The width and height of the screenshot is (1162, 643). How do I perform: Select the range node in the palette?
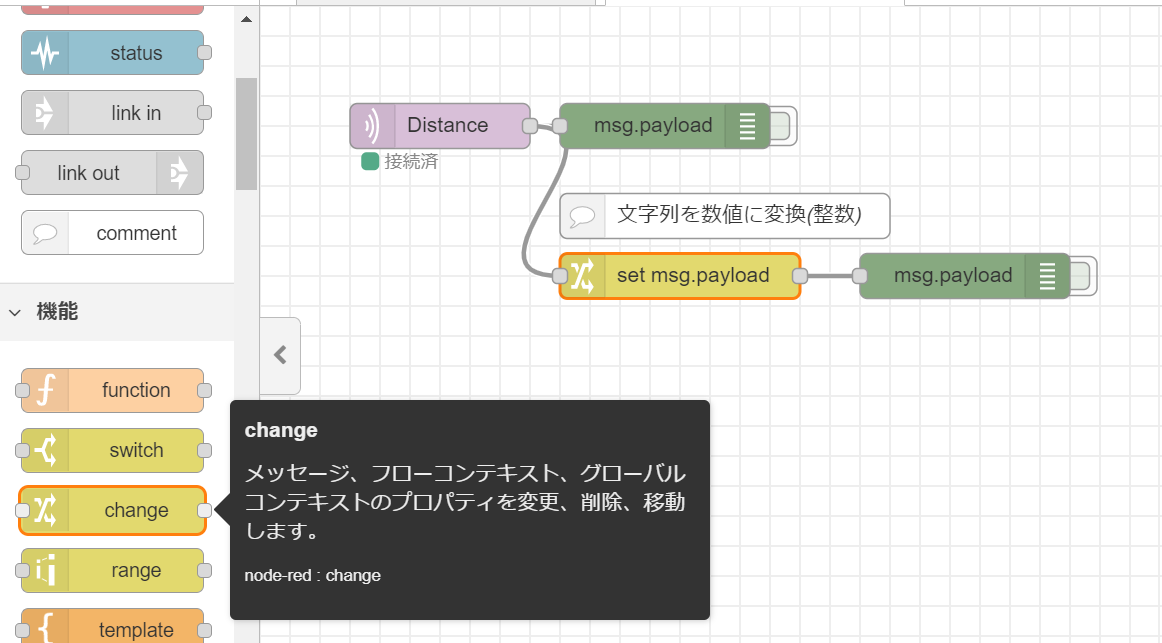click(112, 570)
